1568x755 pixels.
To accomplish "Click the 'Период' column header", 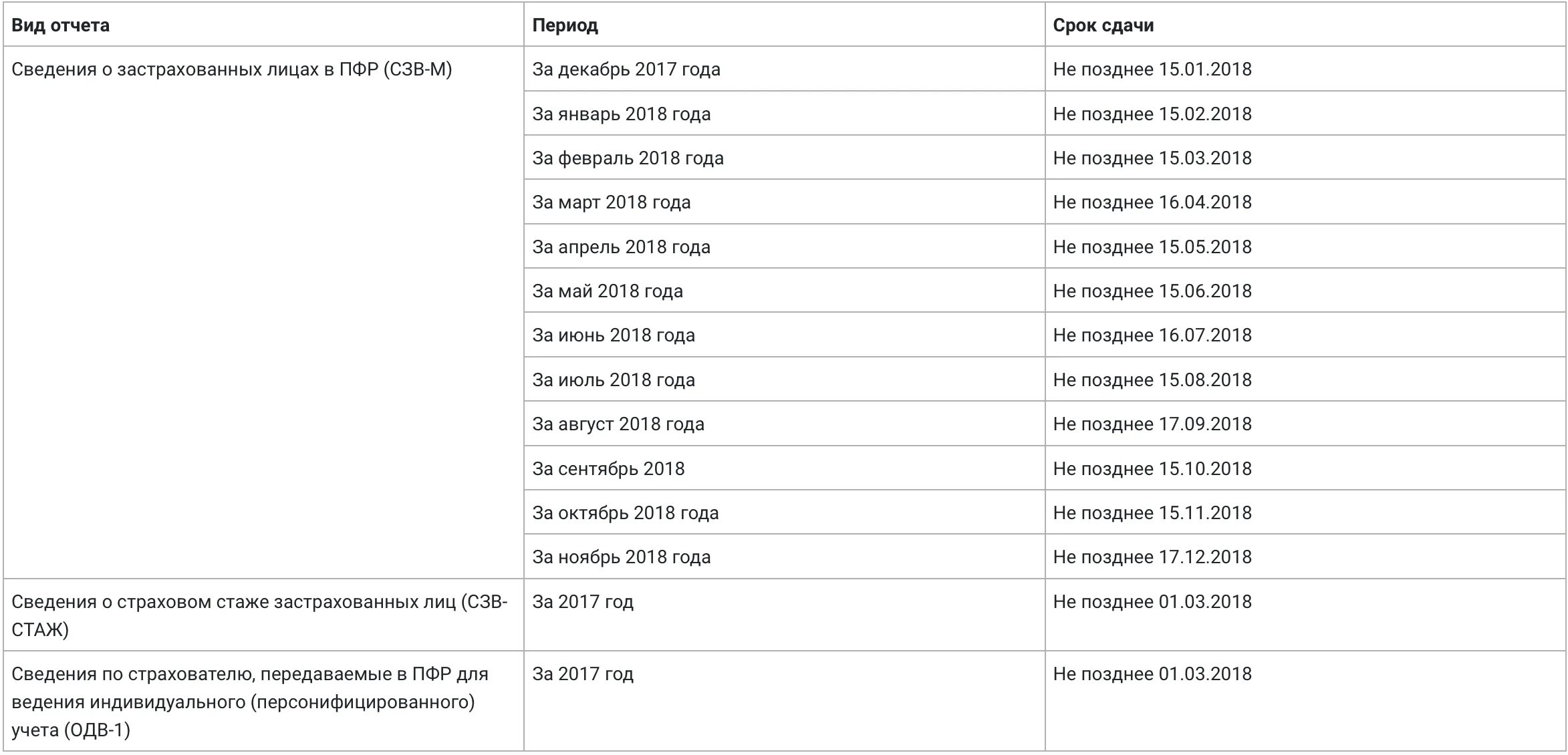I will (x=784, y=25).
